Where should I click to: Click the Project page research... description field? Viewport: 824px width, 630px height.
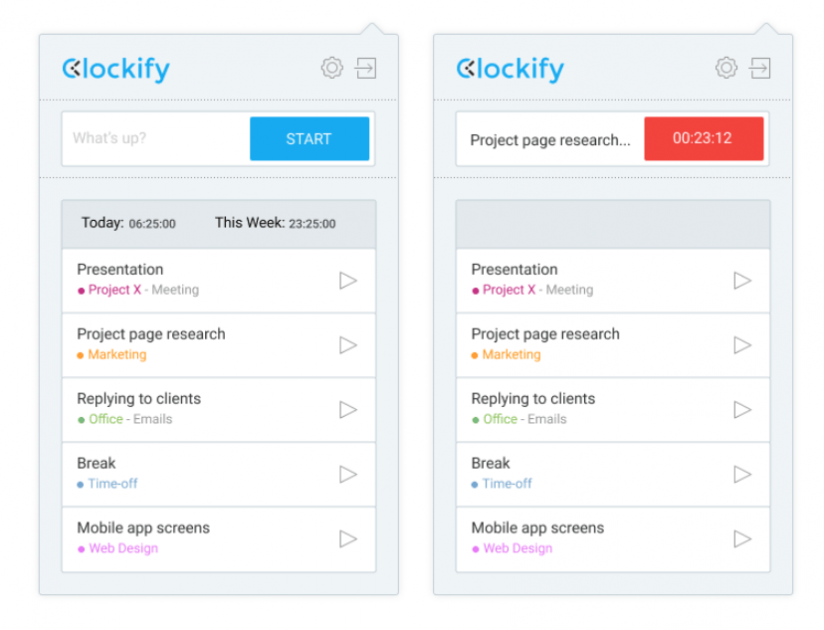550,140
